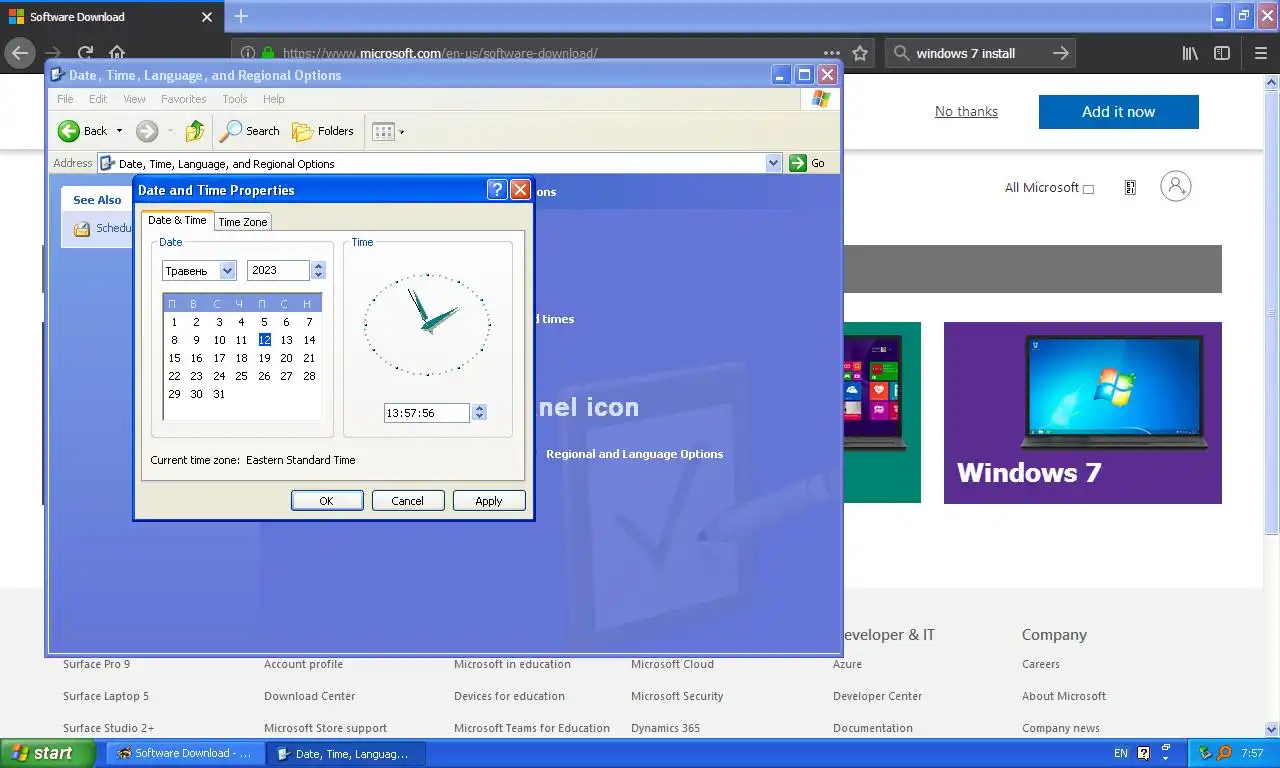
Task: Open the Tools menu
Action: pos(235,99)
